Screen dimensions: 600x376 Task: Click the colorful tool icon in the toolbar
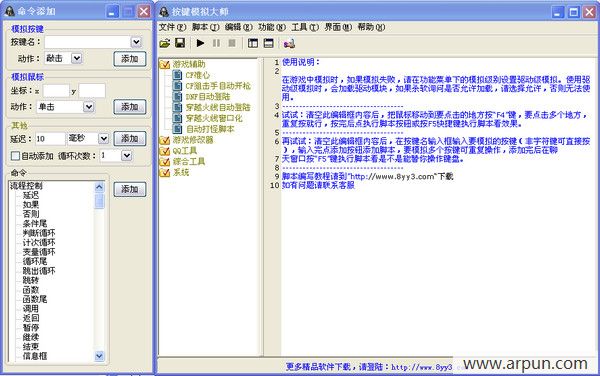coord(289,44)
